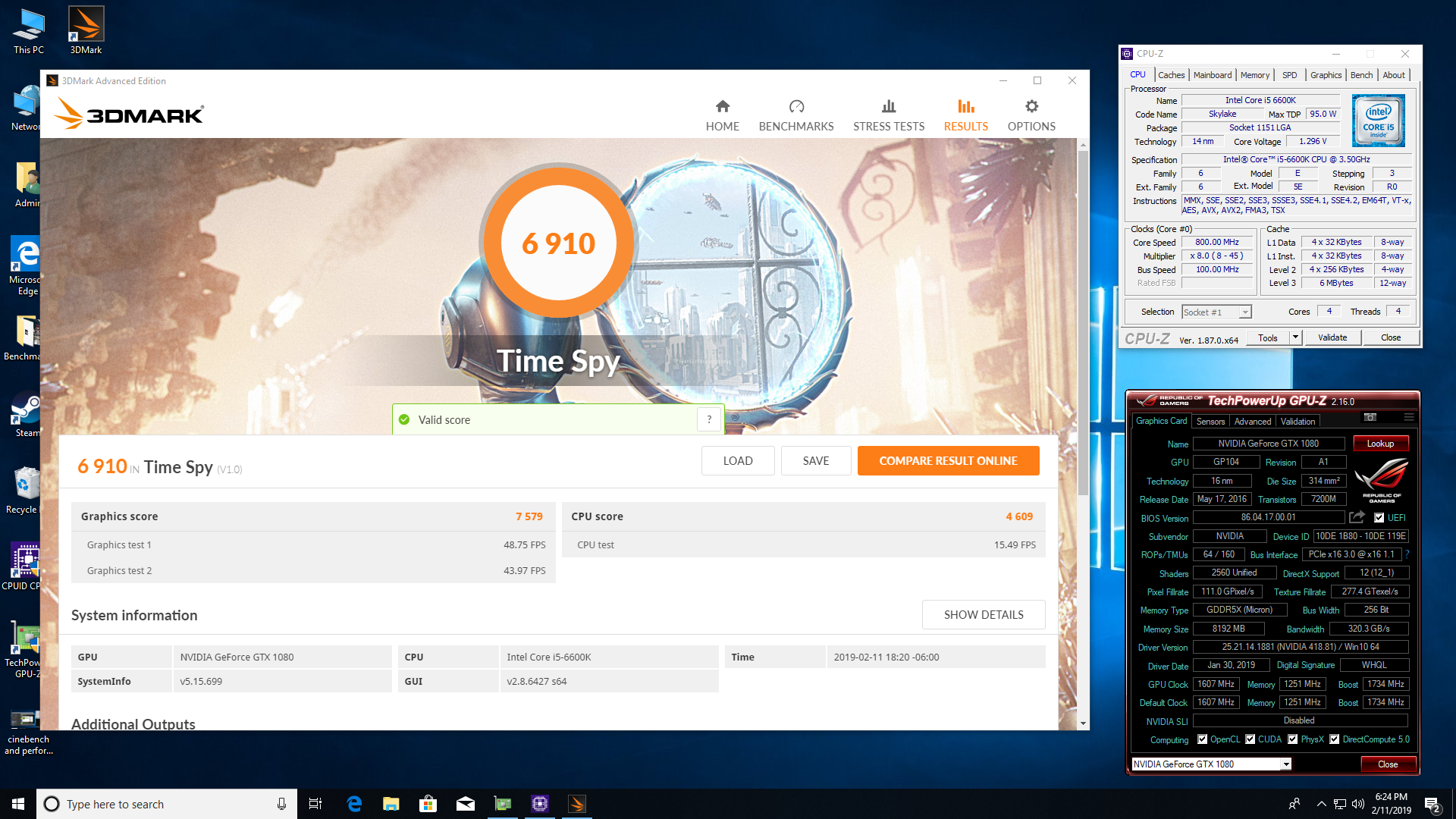This screenshot has width=1456, height=819.
Task: Expand the Socket #1 selection combo box
Action: (1244, 312)
